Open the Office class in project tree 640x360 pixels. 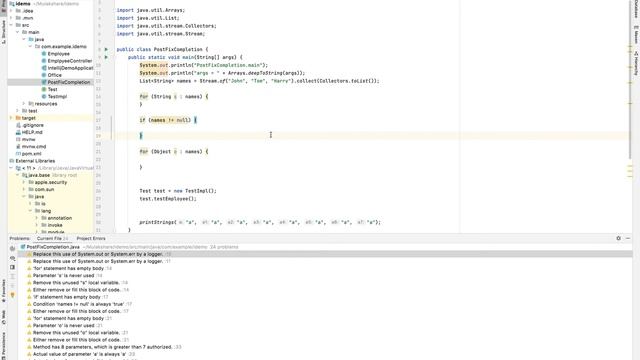[x=54, y=75]
